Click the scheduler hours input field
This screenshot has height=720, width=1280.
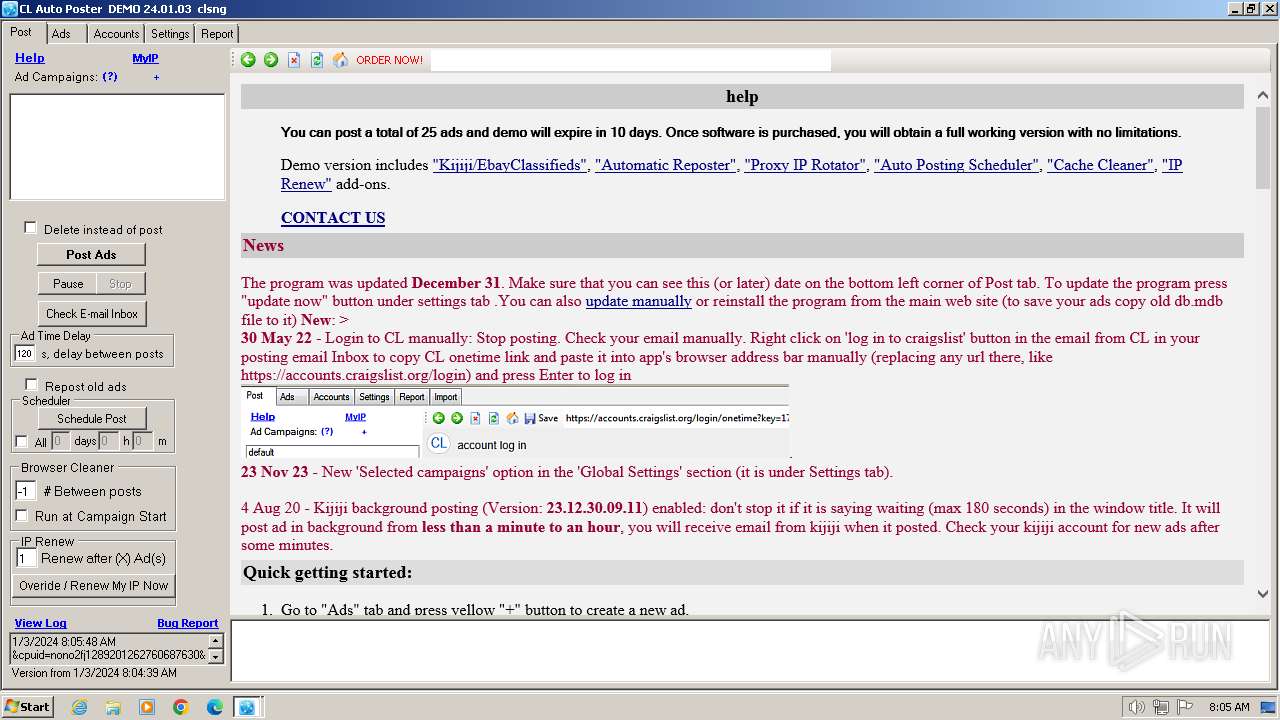point(108,441)
